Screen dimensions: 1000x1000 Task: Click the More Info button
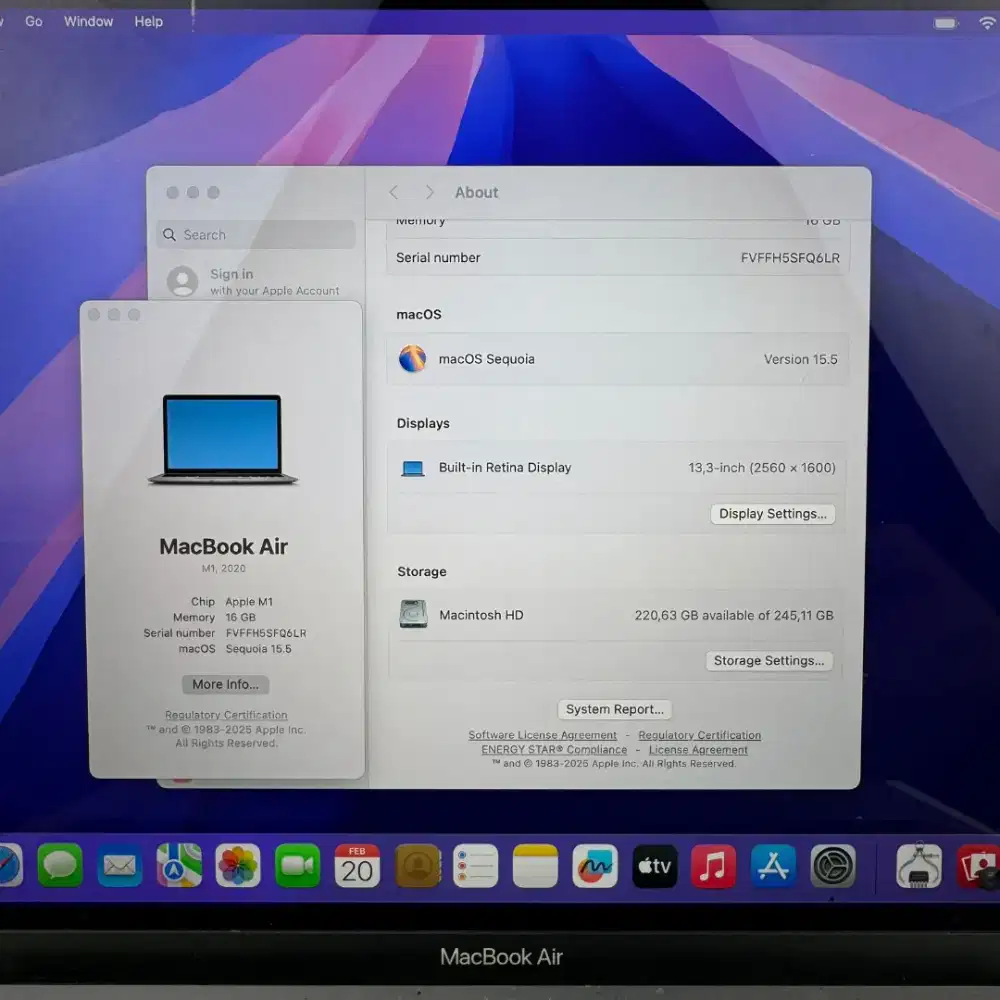point(224,684)
